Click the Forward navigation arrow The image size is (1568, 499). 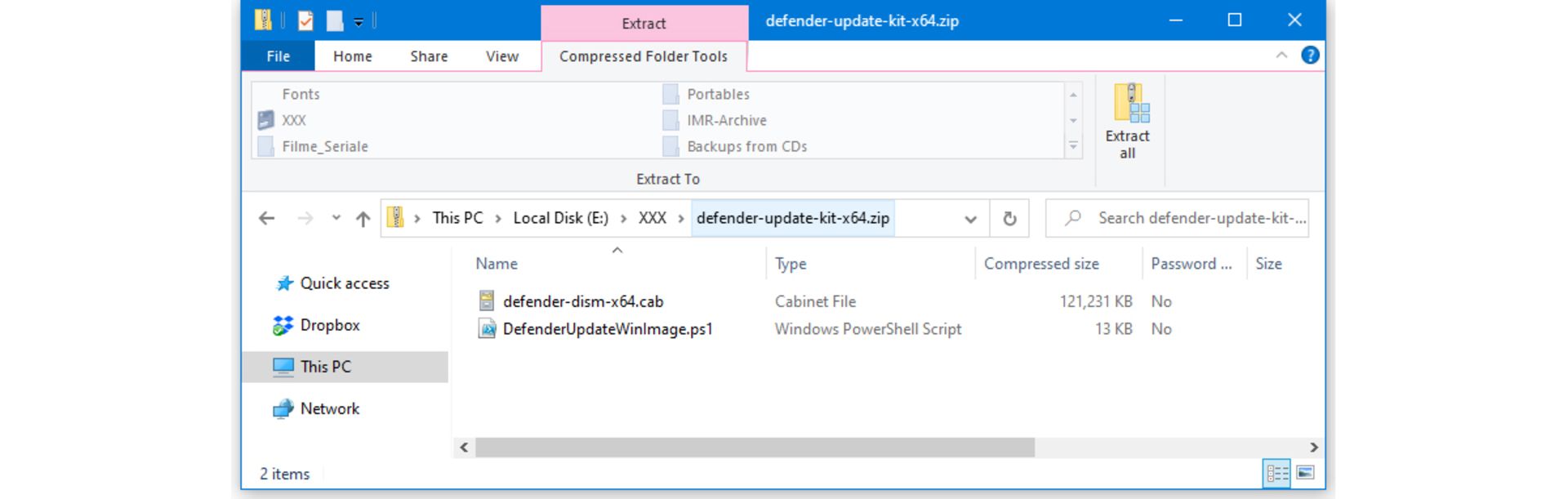click(x=305, y=218)
